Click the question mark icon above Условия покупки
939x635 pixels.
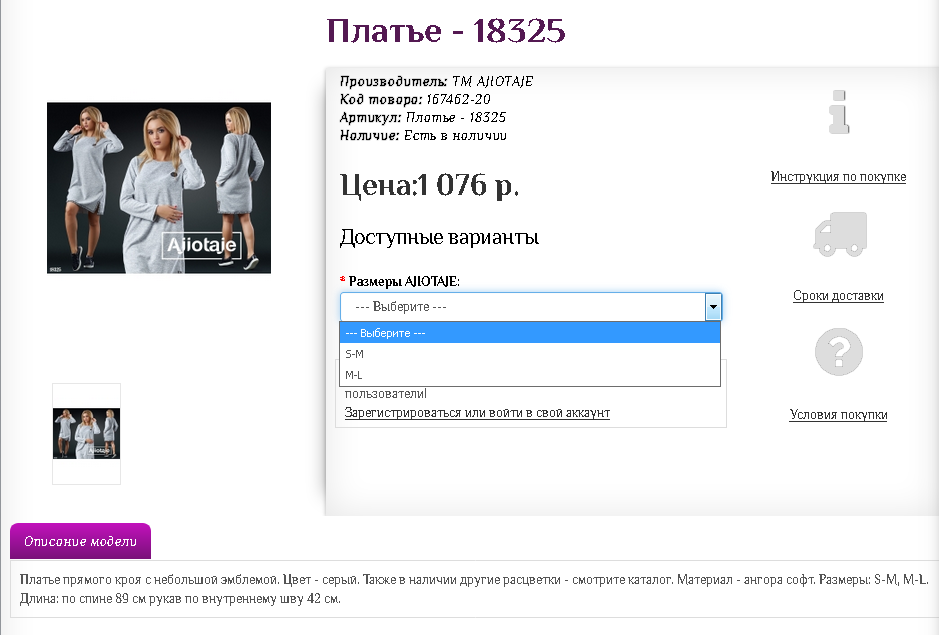(x=840, y=352)
